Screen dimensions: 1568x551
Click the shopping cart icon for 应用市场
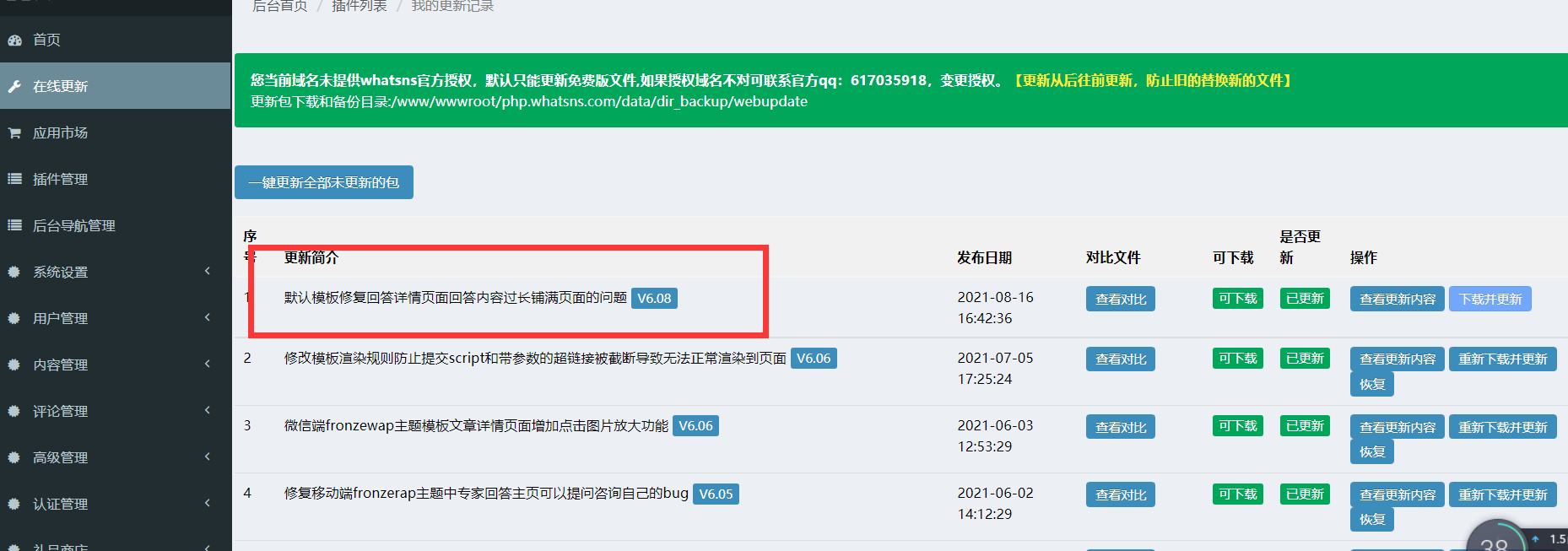14,132
